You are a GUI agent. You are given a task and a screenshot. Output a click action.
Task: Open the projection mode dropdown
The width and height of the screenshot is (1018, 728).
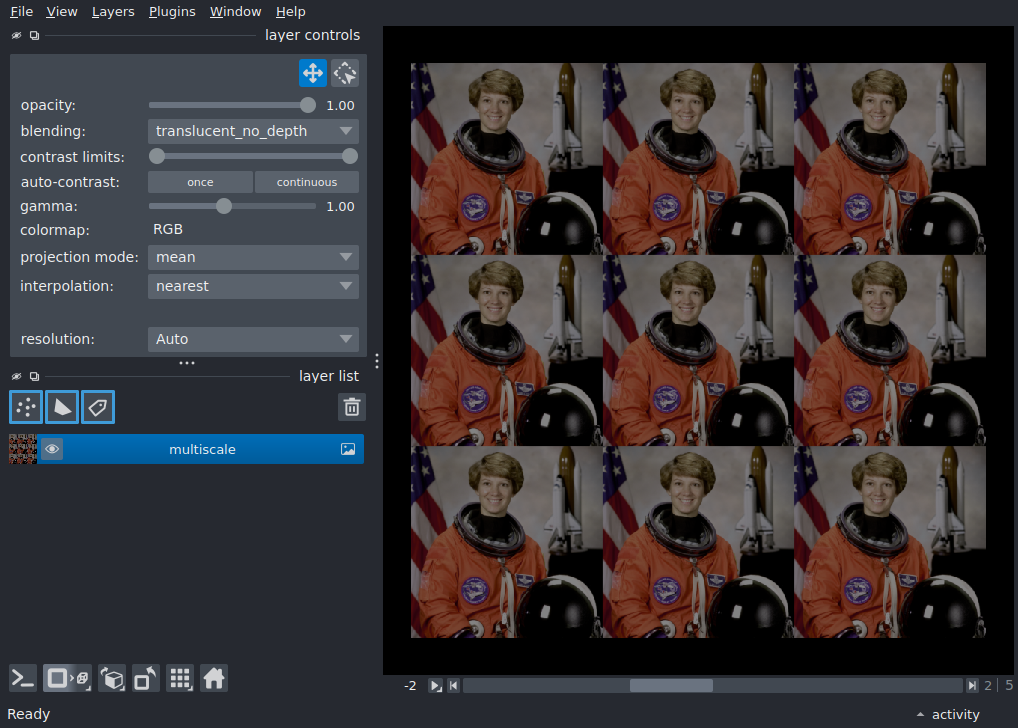pyautogui.click(x=253, y=257)
